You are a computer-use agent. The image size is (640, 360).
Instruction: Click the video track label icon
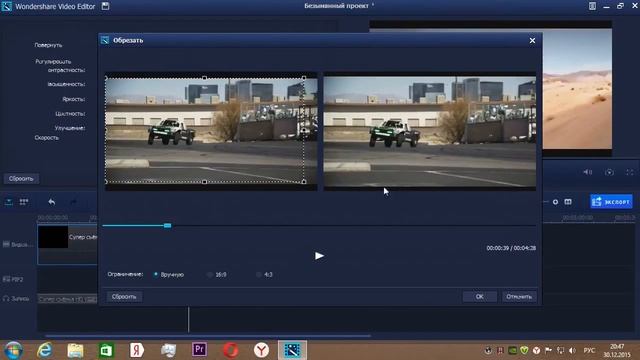(6, 244)
